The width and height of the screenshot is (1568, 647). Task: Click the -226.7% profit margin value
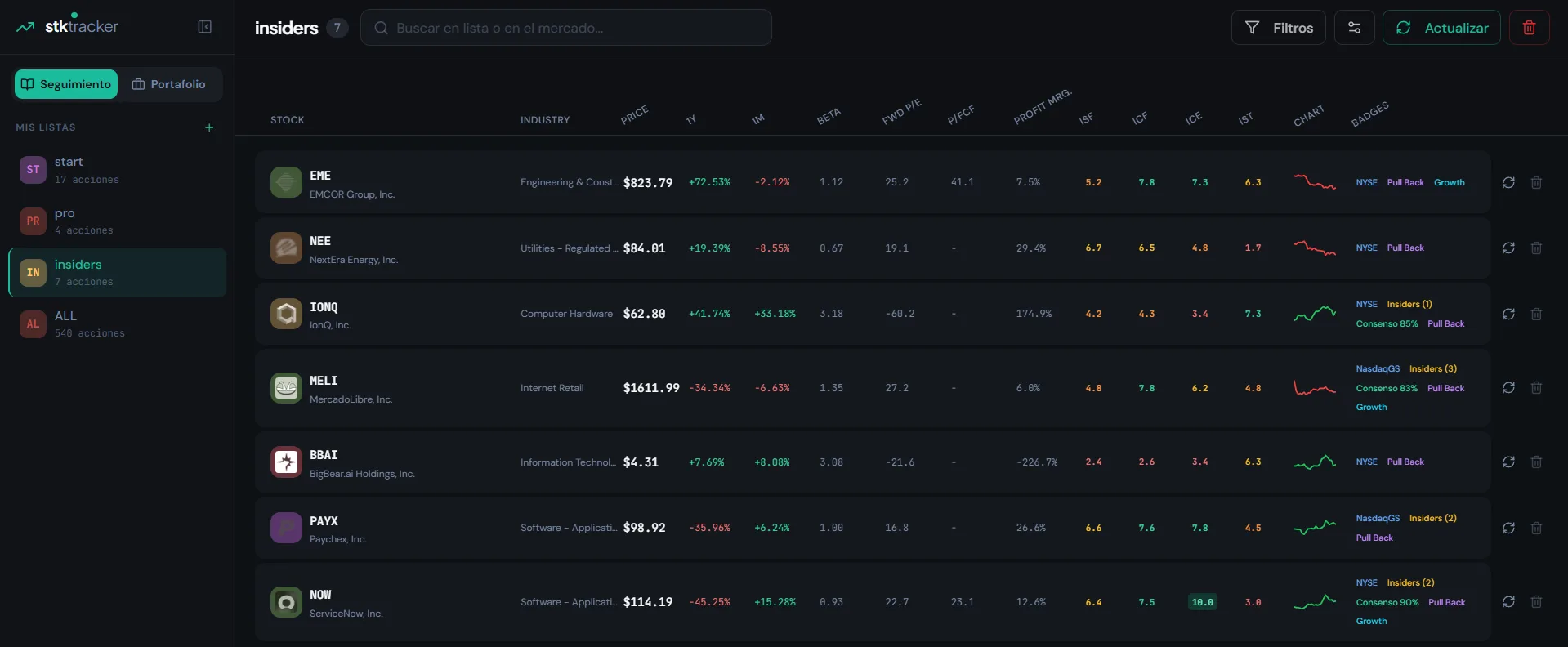1037,462
